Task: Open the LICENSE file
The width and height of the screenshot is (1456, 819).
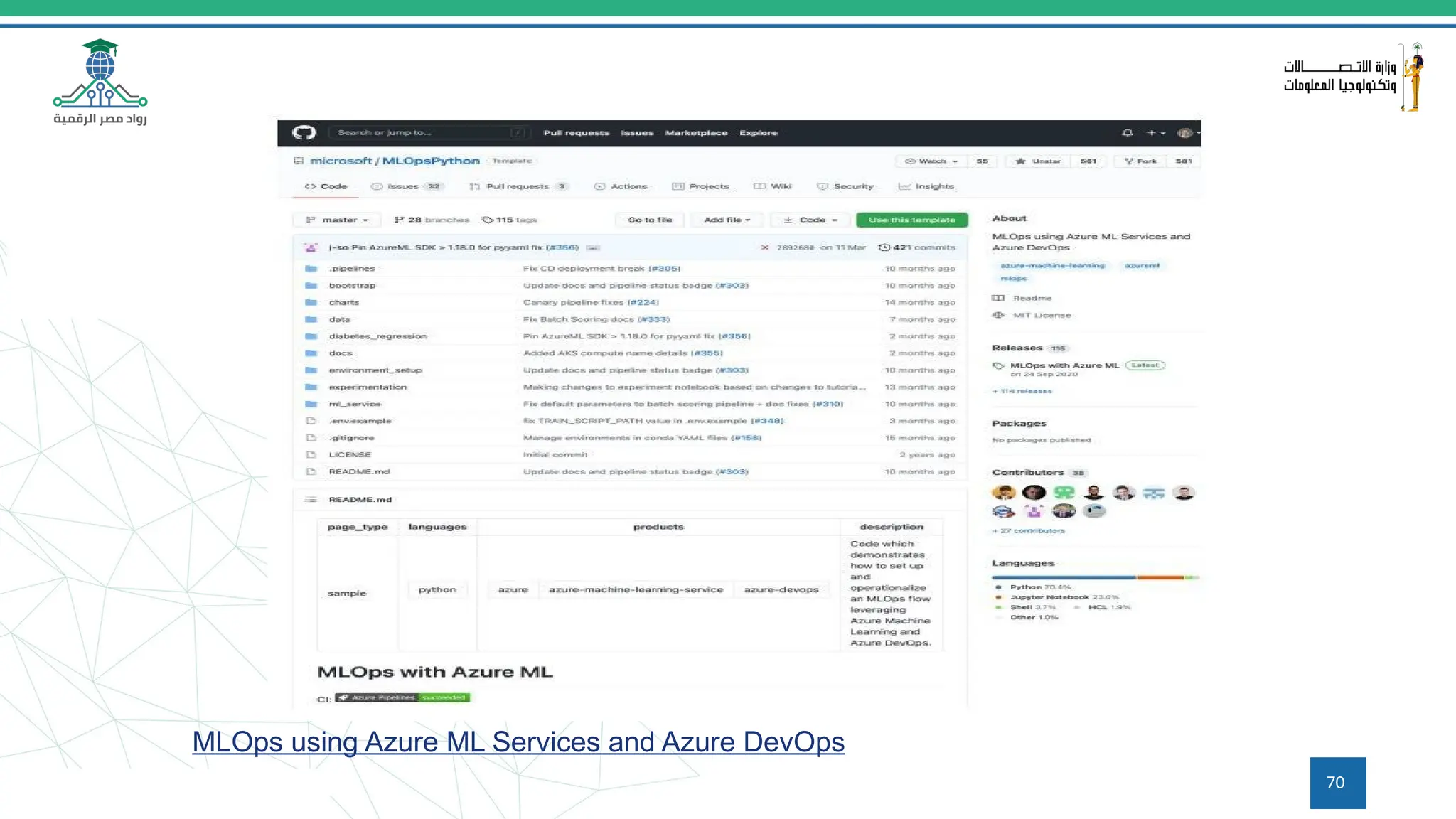Action: [x=350, y=455]
